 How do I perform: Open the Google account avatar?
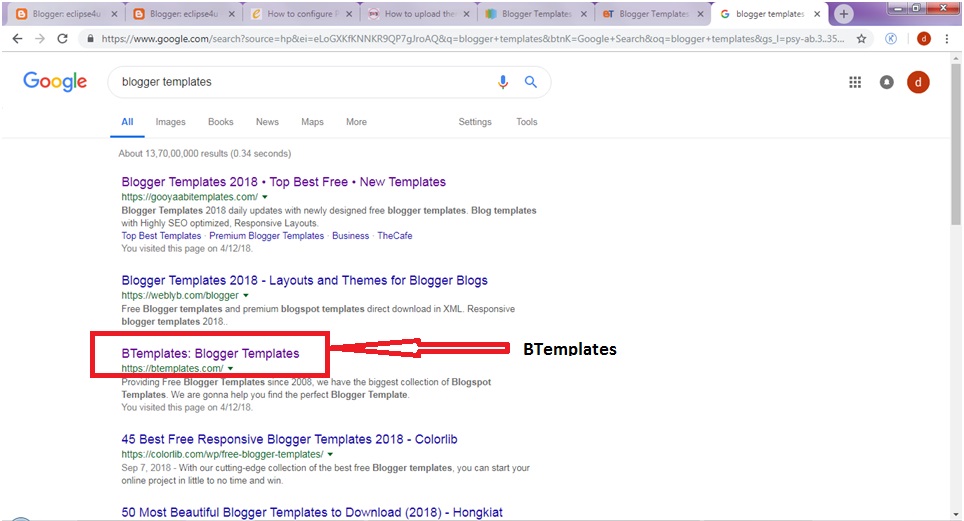919,82
